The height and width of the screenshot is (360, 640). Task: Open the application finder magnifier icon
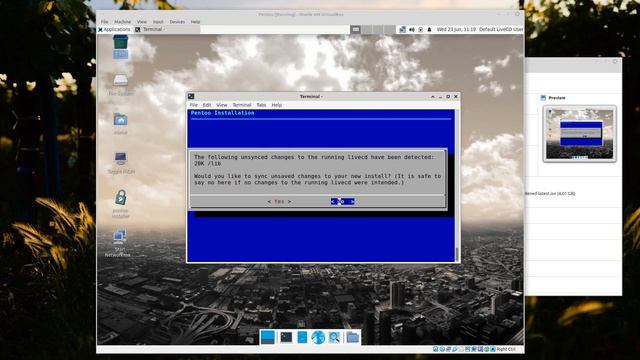(x=334, y=337)
